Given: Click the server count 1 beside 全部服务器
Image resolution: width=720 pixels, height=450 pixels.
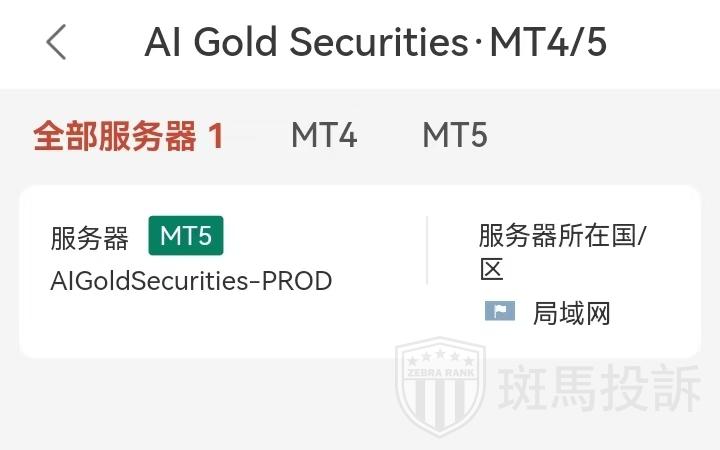Looking at the screenshot, I should click(x=216, y=135).
